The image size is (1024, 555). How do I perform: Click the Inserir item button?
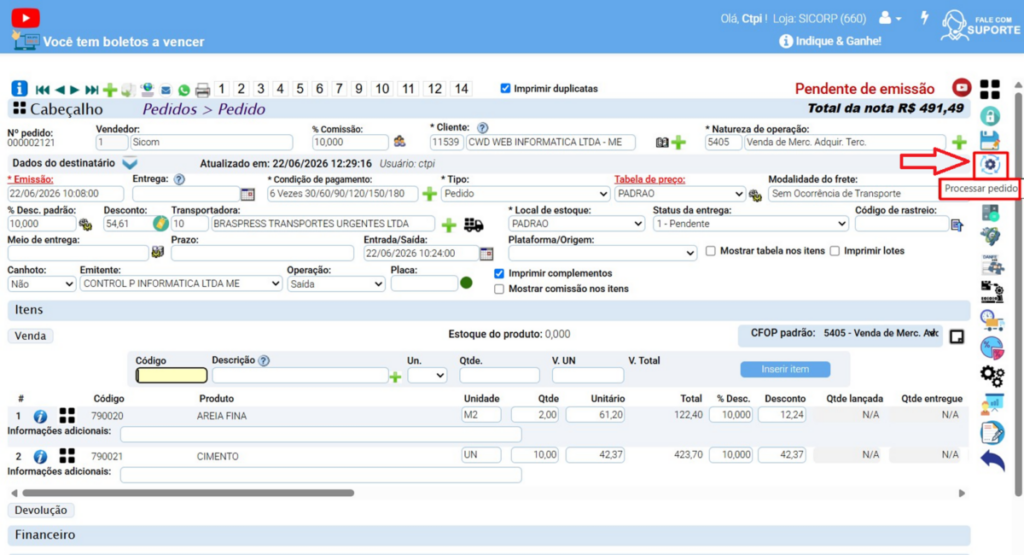tap(785, 369)
